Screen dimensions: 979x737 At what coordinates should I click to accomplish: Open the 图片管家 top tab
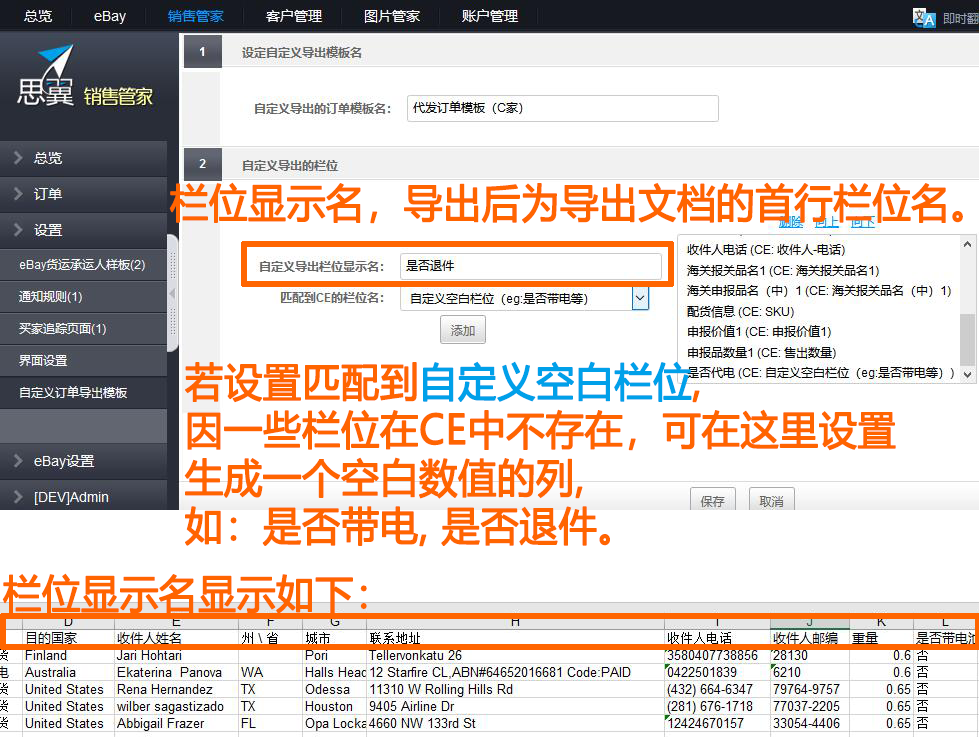[x=392, y=16]
